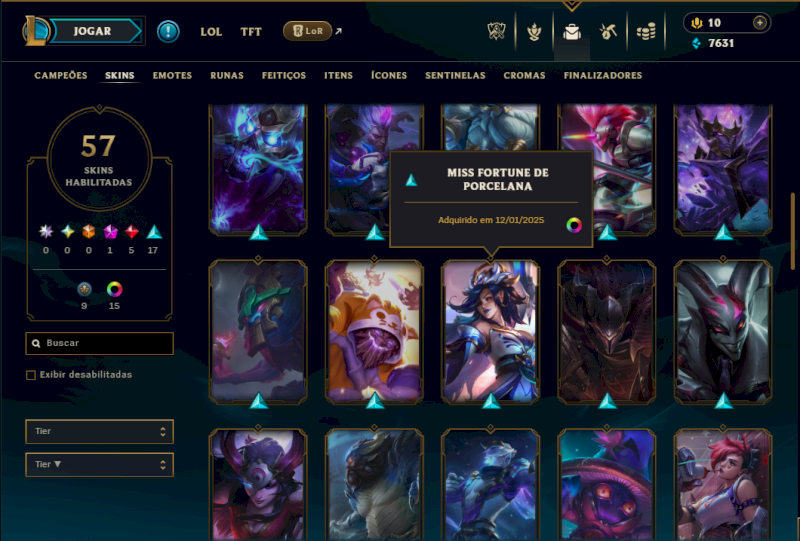Expand the first Tier dropdown
Screen dimensions: 800x541
[x=99, y=432]
